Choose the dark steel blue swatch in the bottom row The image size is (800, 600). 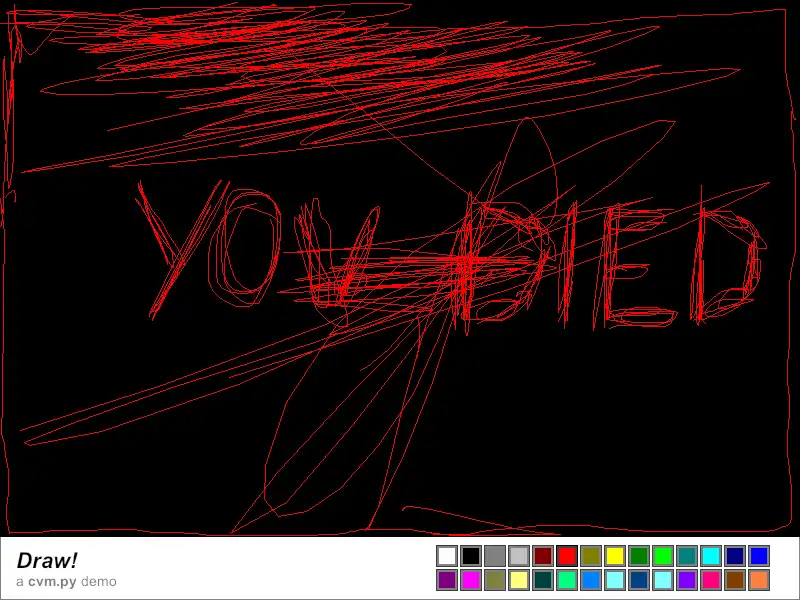[639, 580]
